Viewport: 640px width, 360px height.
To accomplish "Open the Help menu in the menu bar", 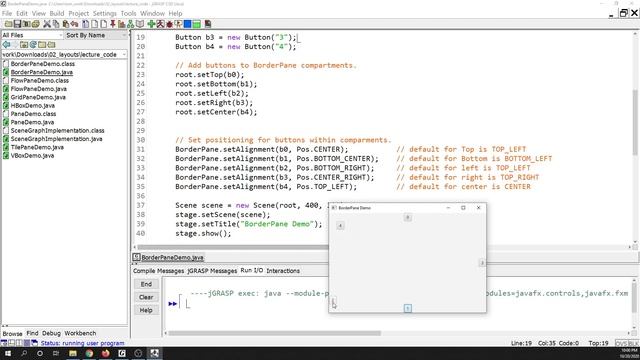I will (176, 13).
